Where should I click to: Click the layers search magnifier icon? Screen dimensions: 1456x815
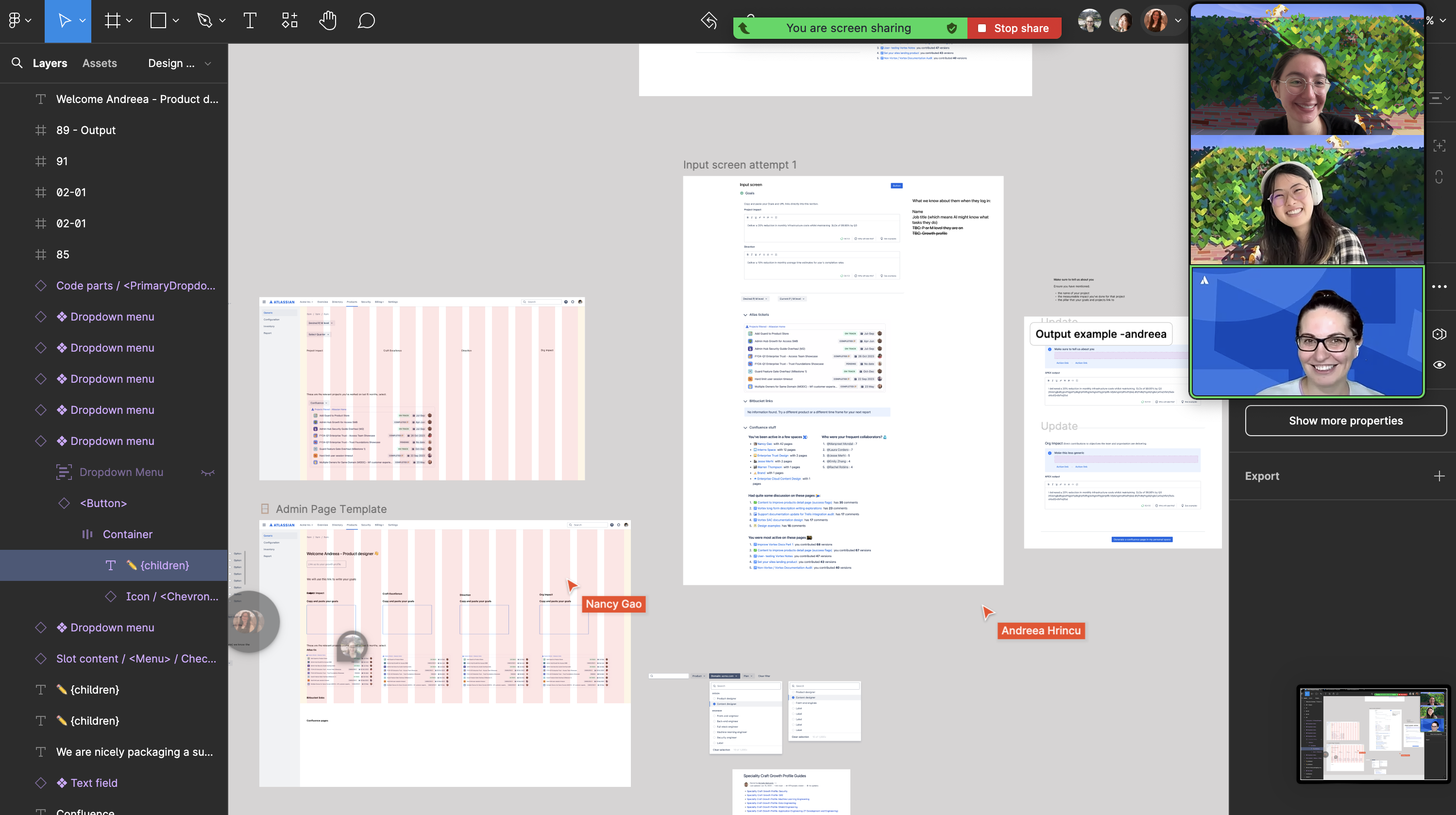click(17, 63)
